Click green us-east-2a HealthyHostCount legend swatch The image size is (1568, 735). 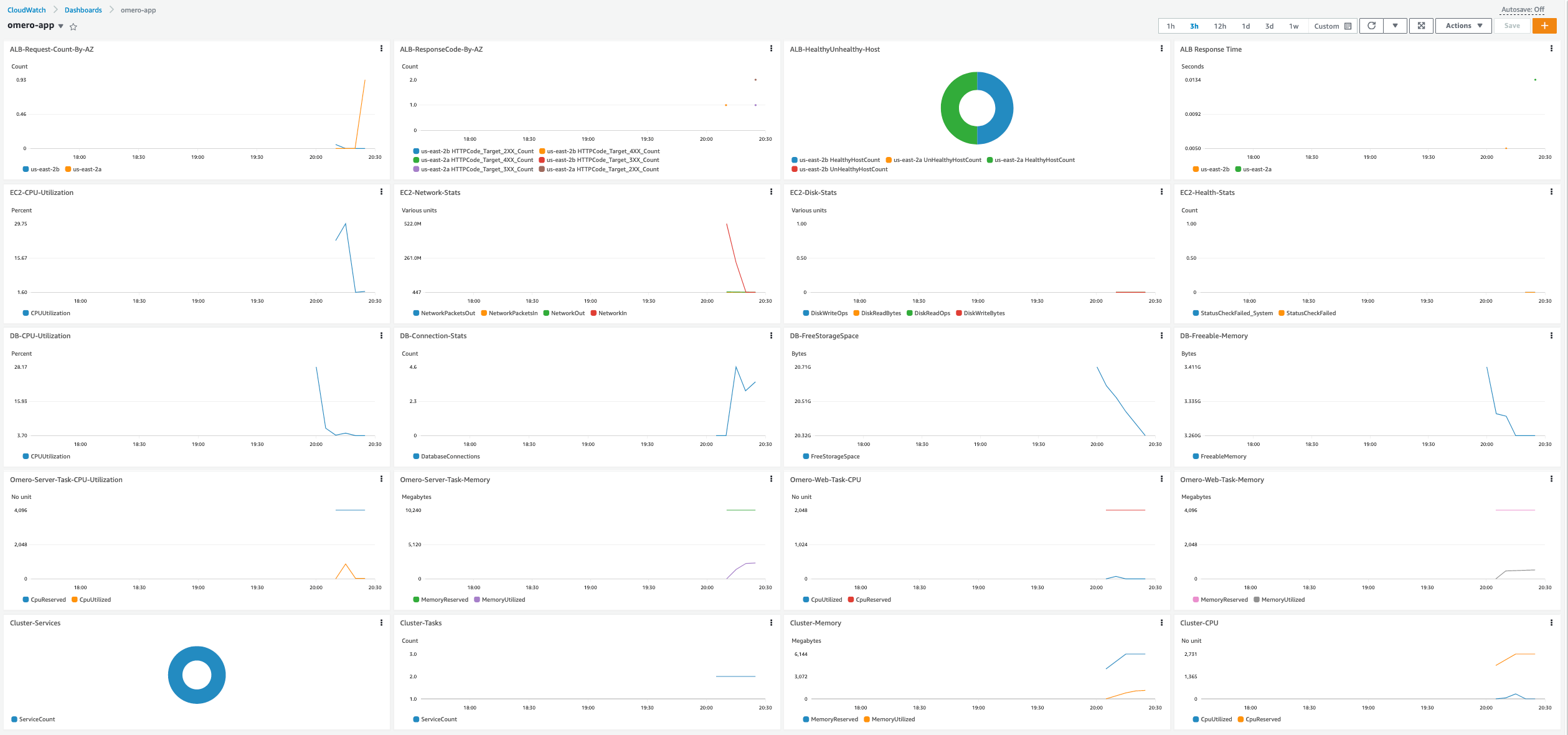click(x=989, y=160)
